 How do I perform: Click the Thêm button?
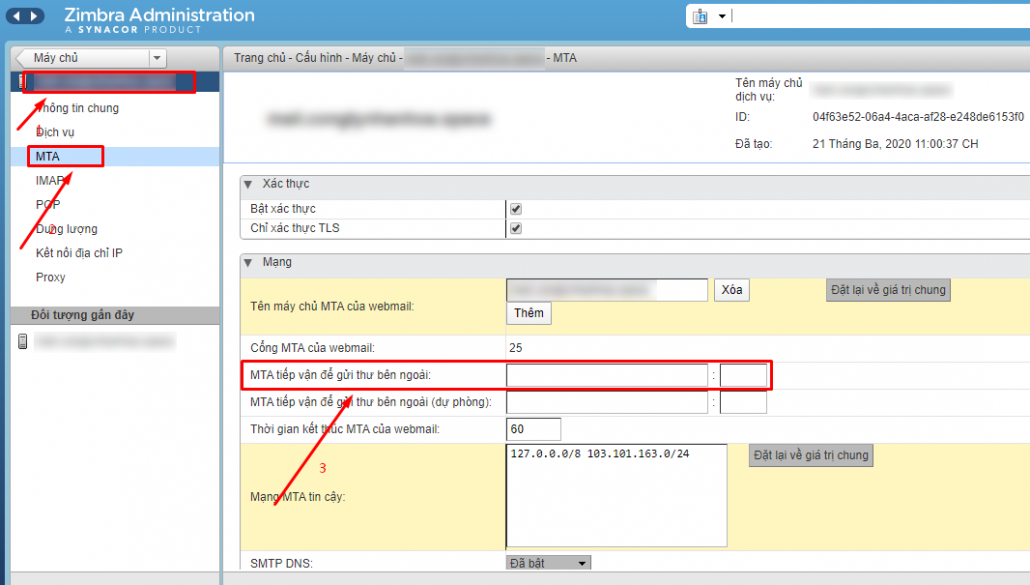528,313
